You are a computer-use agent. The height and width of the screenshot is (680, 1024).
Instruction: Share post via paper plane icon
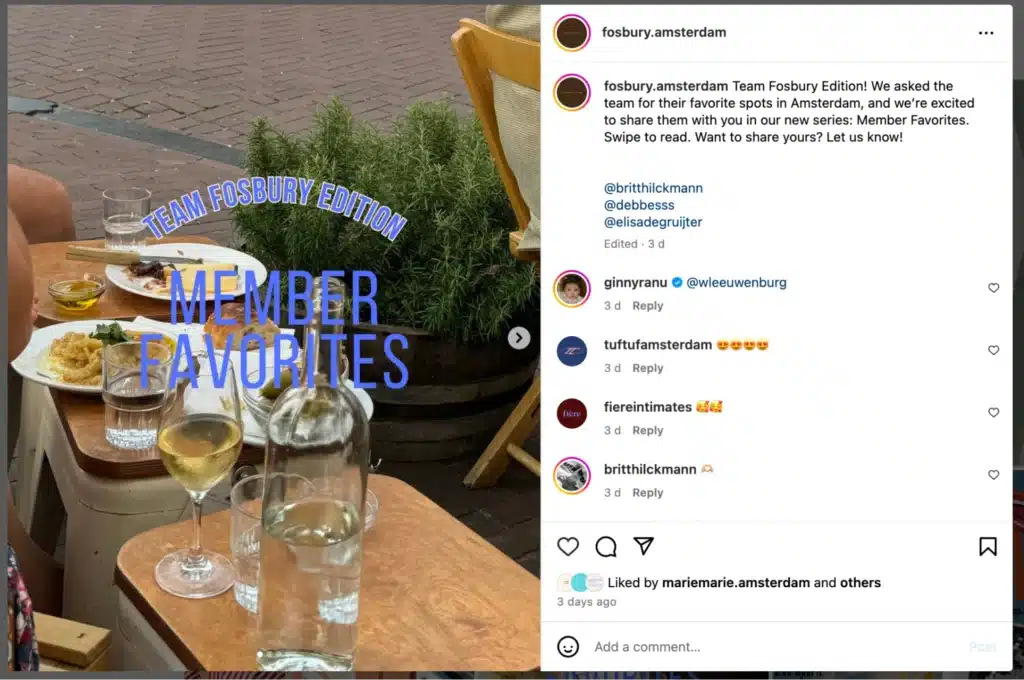643,545
